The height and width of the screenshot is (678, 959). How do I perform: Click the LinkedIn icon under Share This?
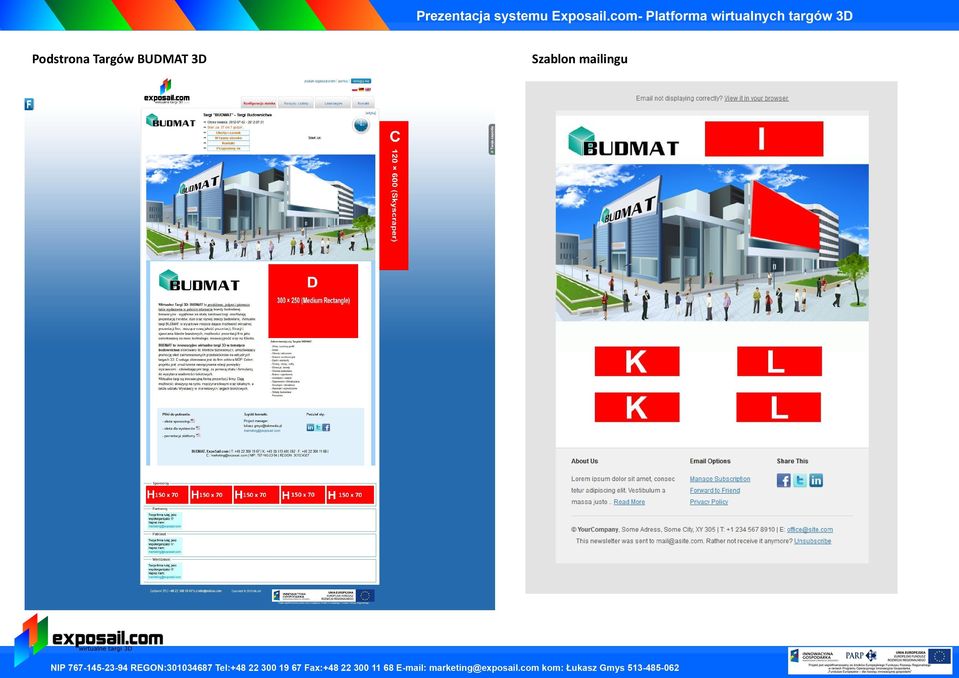(816, 481)
